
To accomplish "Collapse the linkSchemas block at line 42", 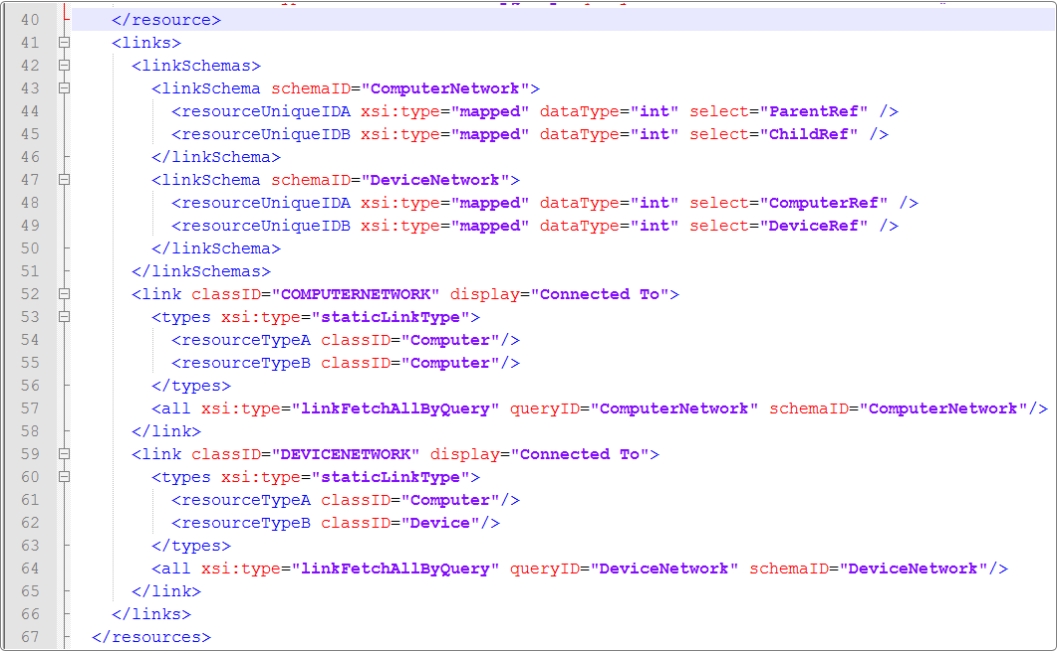I will (x=64, y=66).
